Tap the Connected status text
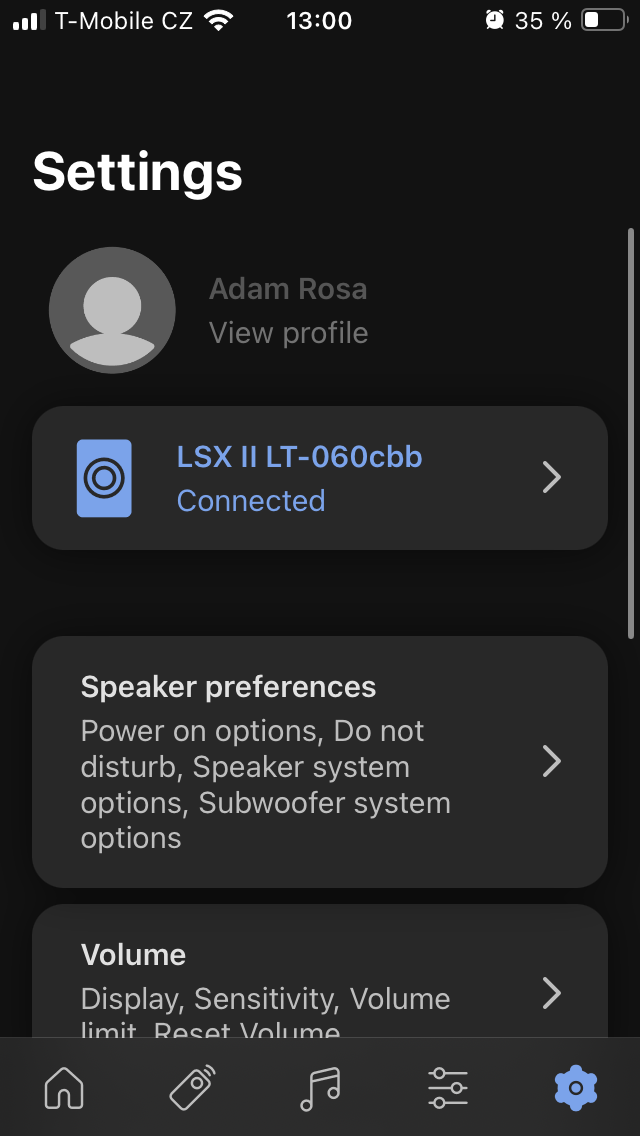Image resolution: width=640 pixels, height=1136 pixels. pyautogui.click(x=251, y=501)
